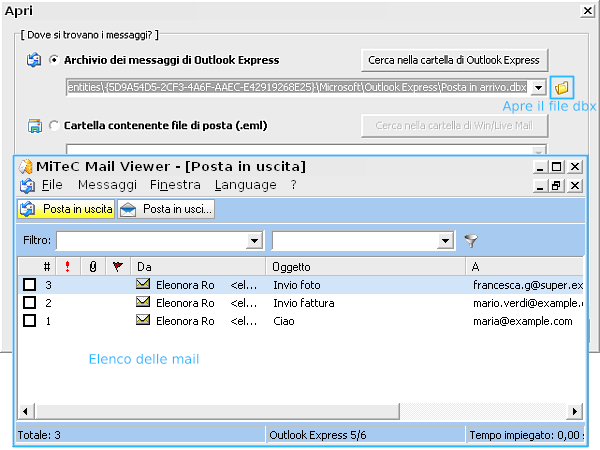Expand the dbx file path dropdown
Screen dimensions: 600x450
click(x=538, y=88)
